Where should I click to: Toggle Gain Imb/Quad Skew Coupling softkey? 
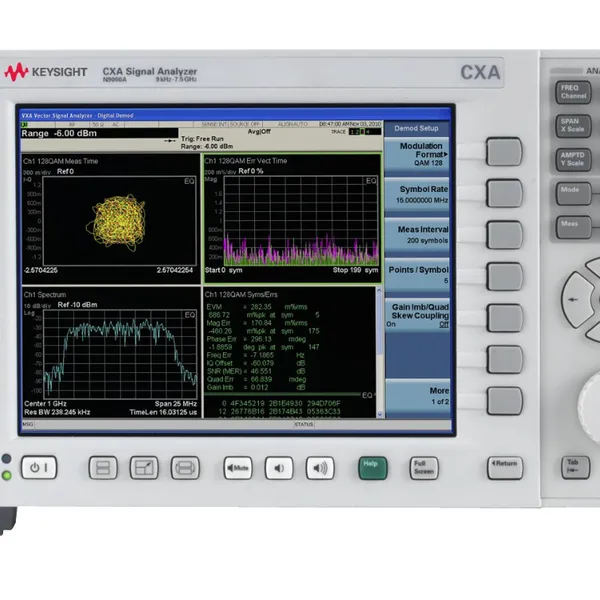[417, 315]
